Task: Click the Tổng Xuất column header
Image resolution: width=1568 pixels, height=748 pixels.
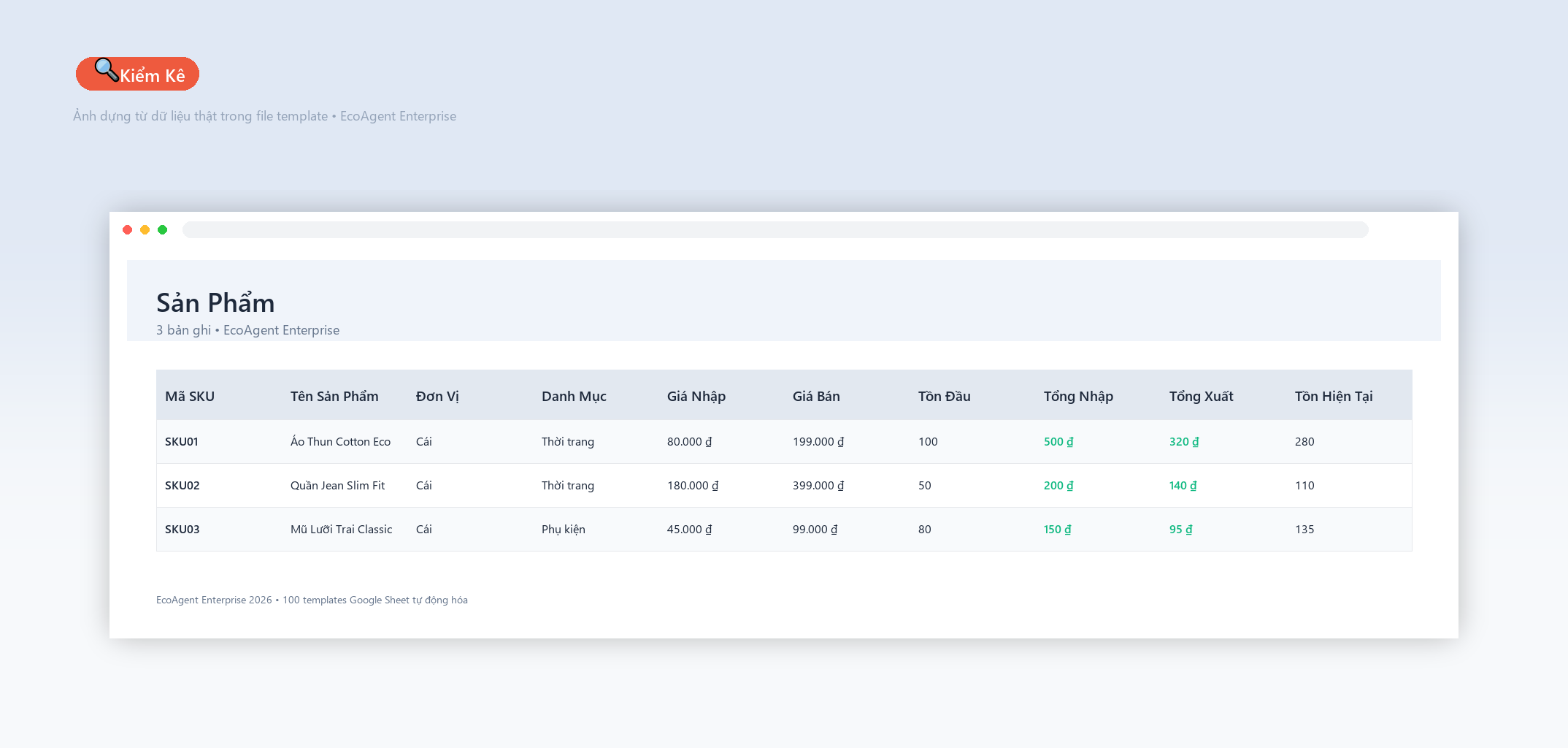Action: 1202,397
